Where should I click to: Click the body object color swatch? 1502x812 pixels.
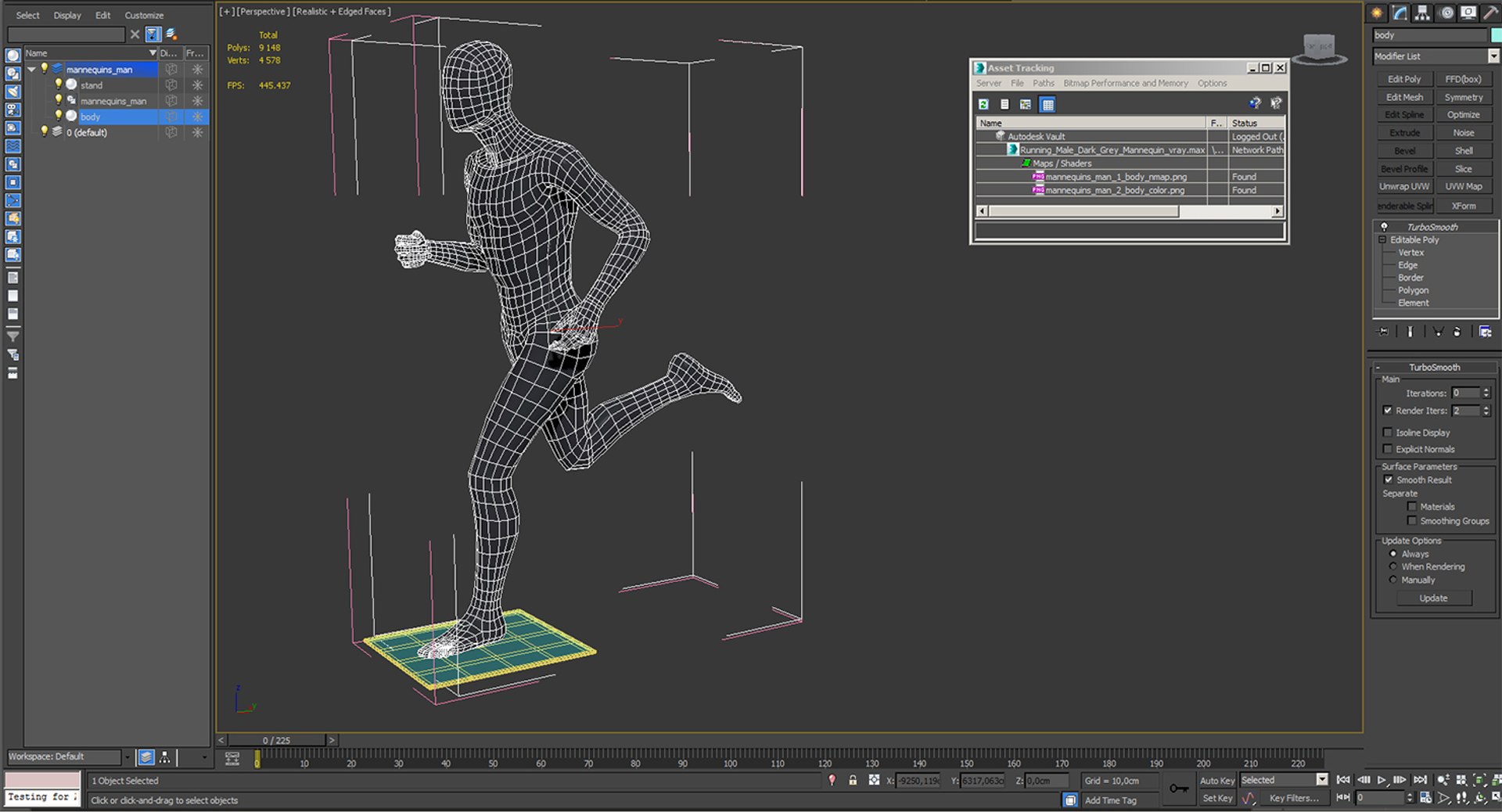(x=1496, y=34)
